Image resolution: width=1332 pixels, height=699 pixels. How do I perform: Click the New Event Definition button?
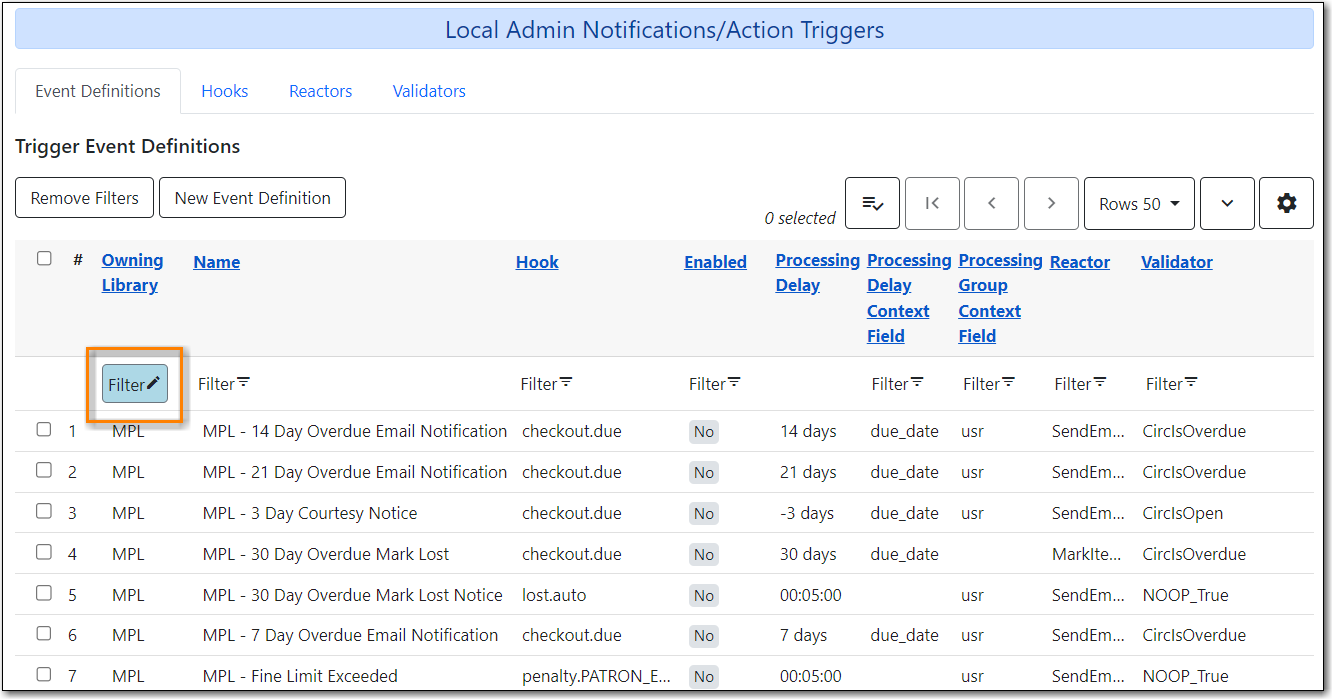252,197
